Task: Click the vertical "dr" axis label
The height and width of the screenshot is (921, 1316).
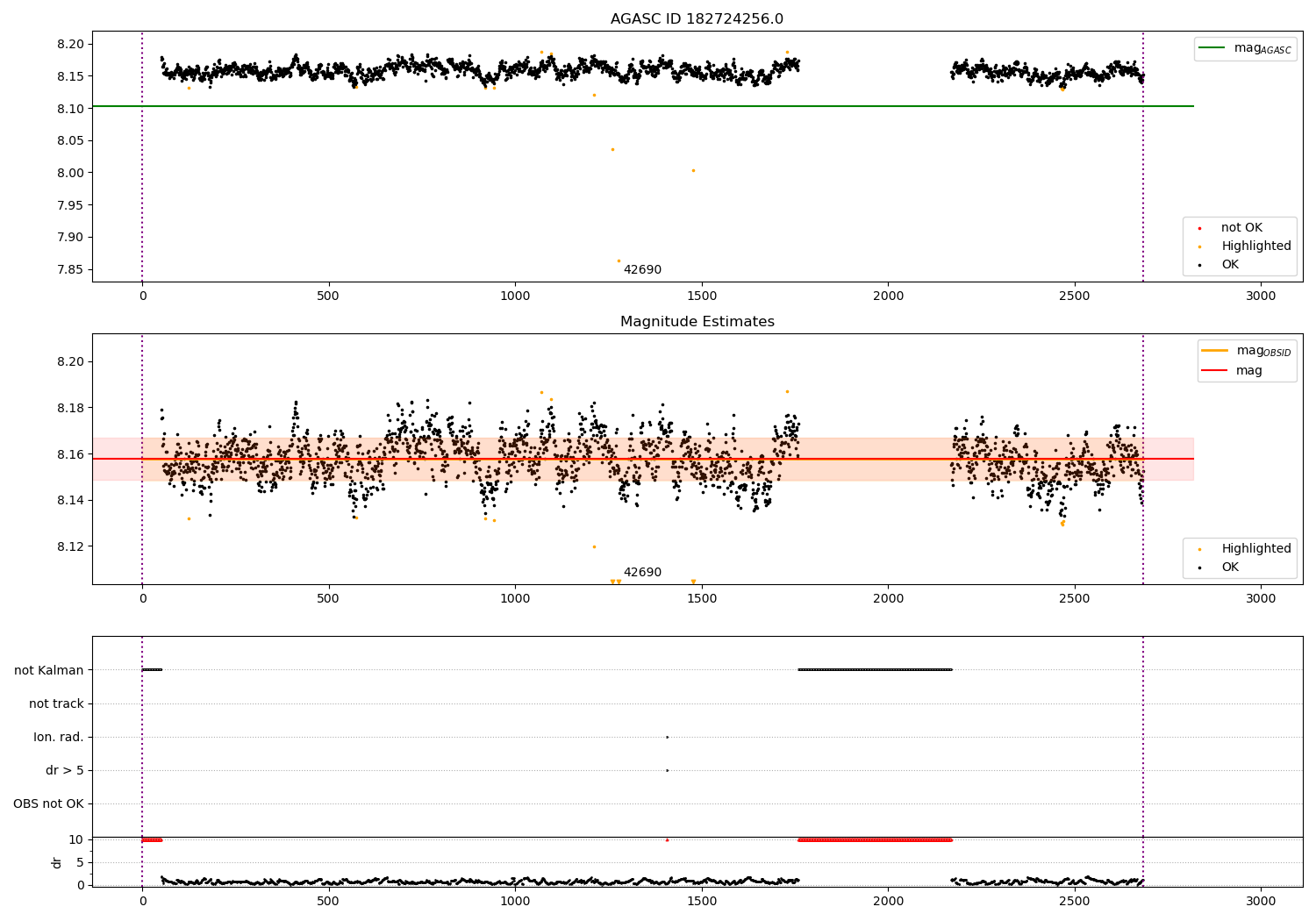Action: tap(57, 862)
